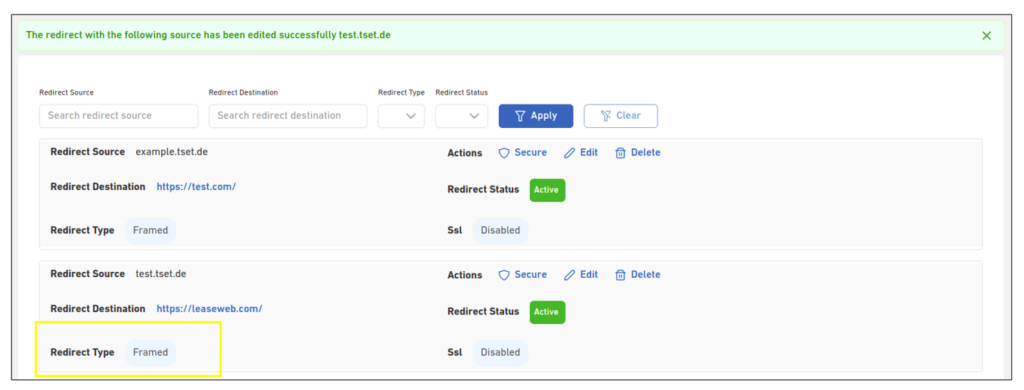1024x390 pixels.
Task: Focus the Search redirect source field
Action: (119, 116)
